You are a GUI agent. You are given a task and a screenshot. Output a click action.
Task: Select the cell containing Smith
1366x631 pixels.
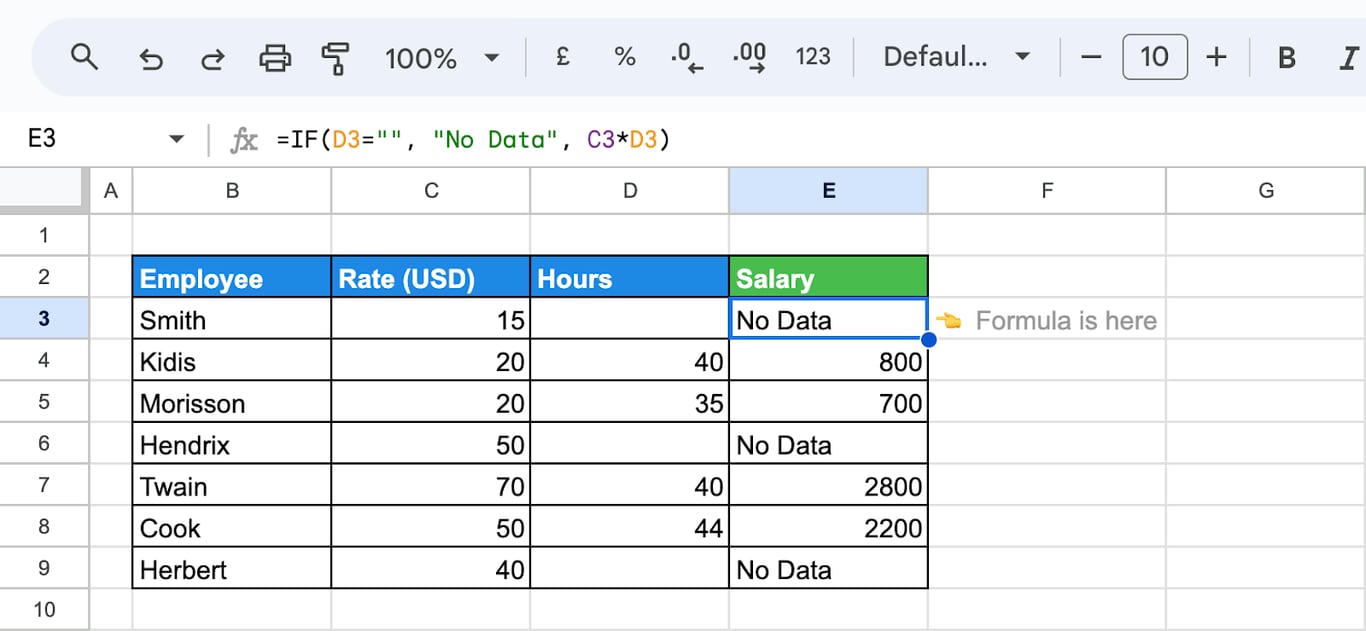point(232,319)
